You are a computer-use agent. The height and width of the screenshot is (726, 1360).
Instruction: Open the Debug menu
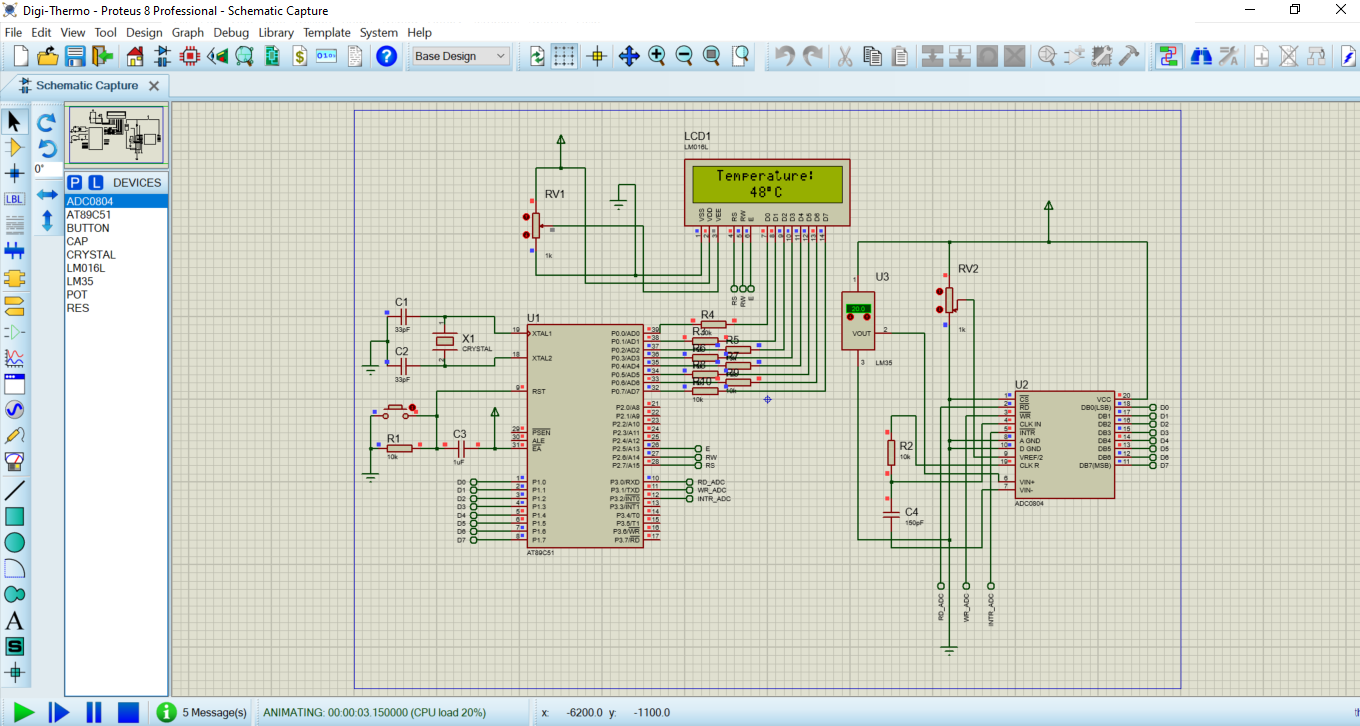pyautogui.click(x=230, y=32)
